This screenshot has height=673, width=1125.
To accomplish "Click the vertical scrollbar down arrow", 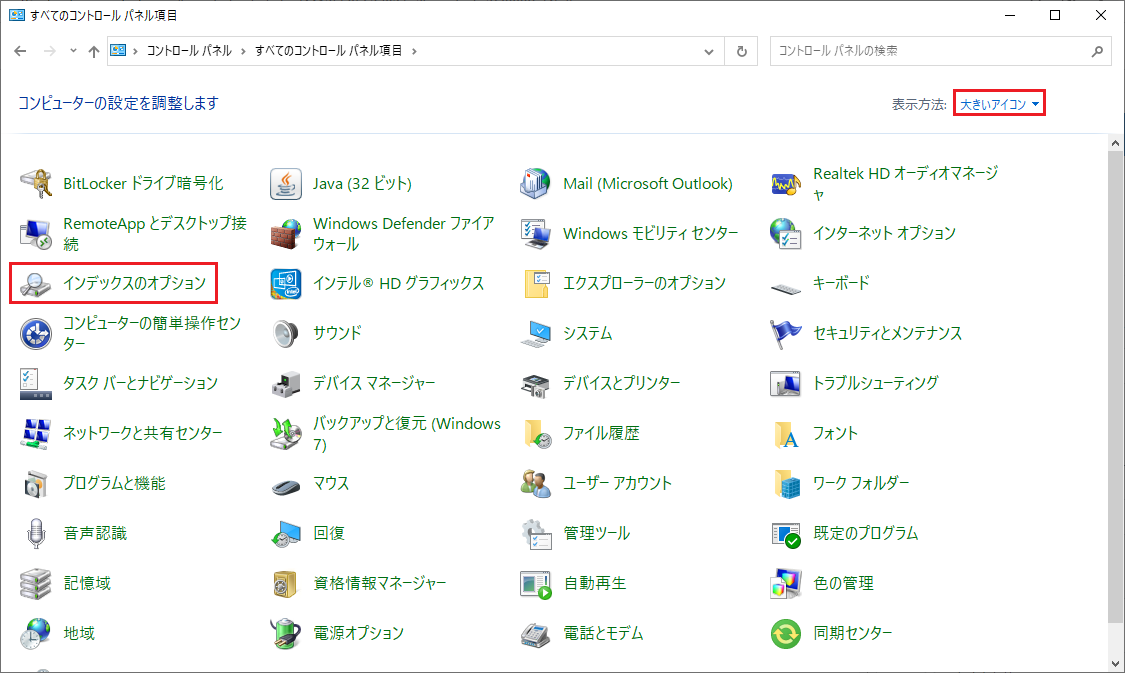I will coord(1116,664).
